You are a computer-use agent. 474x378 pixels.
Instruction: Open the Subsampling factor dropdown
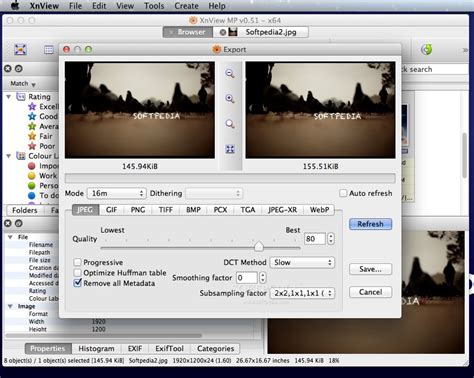[302, 293]
